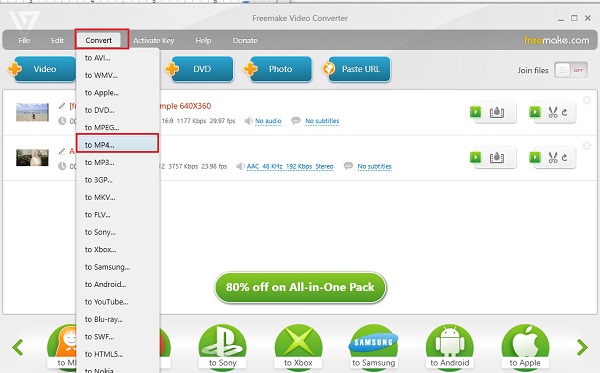Open first video's scissors edit tool
Screen dimensions: 600x373
coord(553,112)
